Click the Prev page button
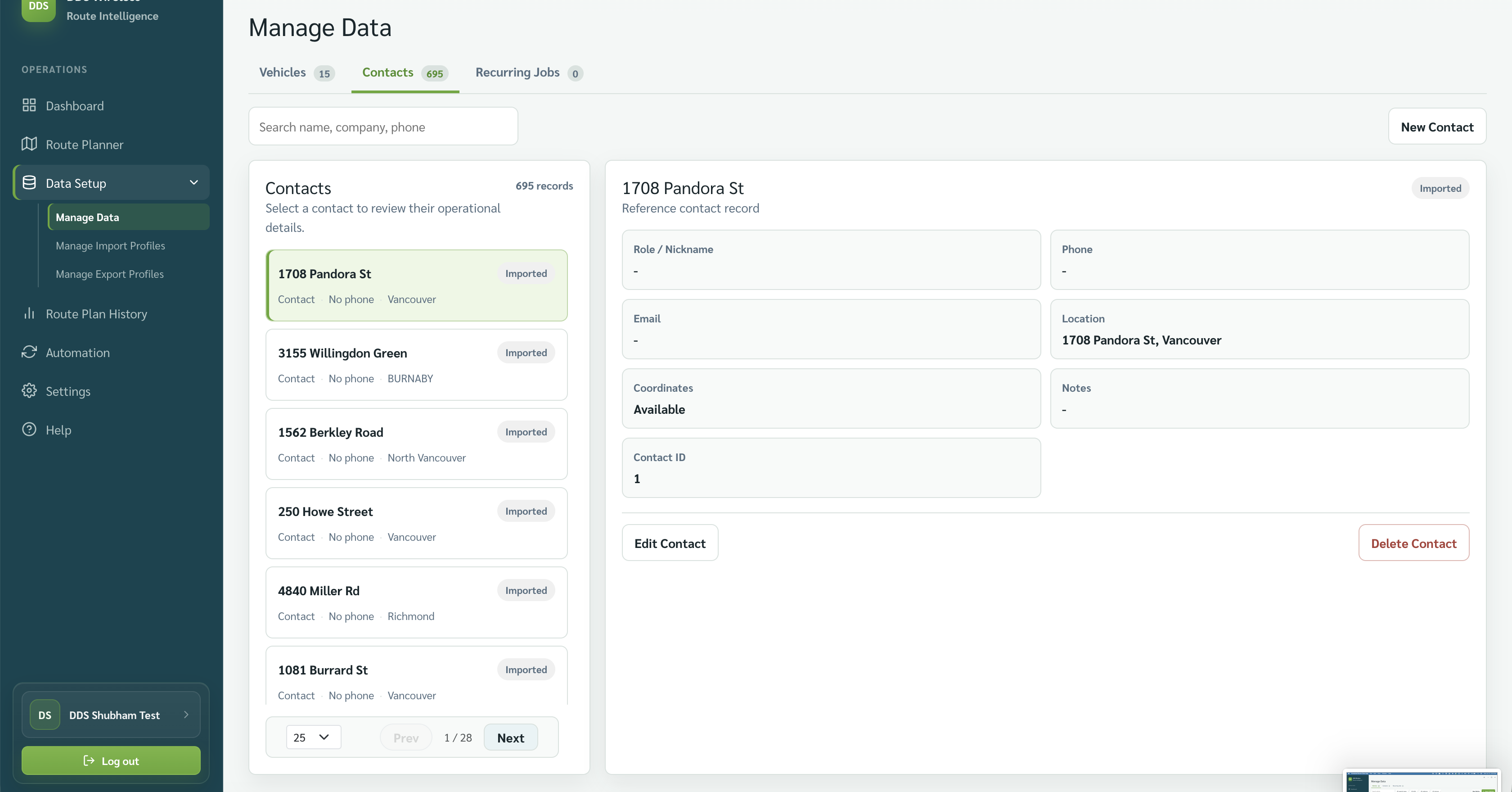 [406, 738]
